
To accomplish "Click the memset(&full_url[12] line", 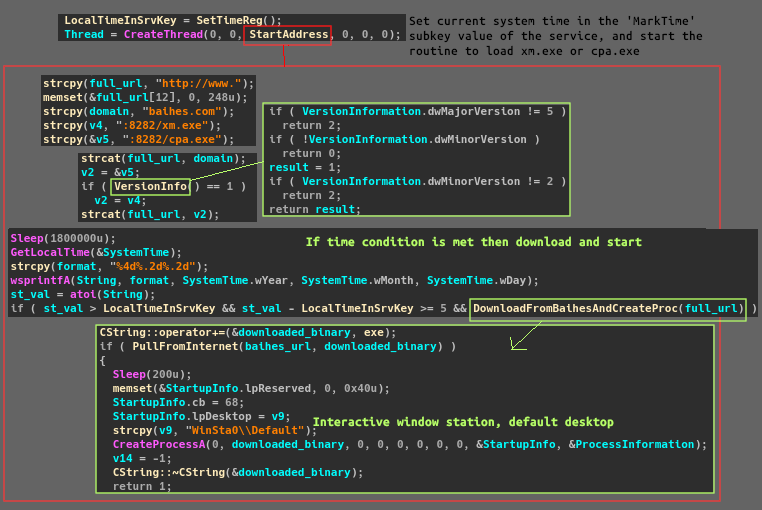I will tap(145, 98).
